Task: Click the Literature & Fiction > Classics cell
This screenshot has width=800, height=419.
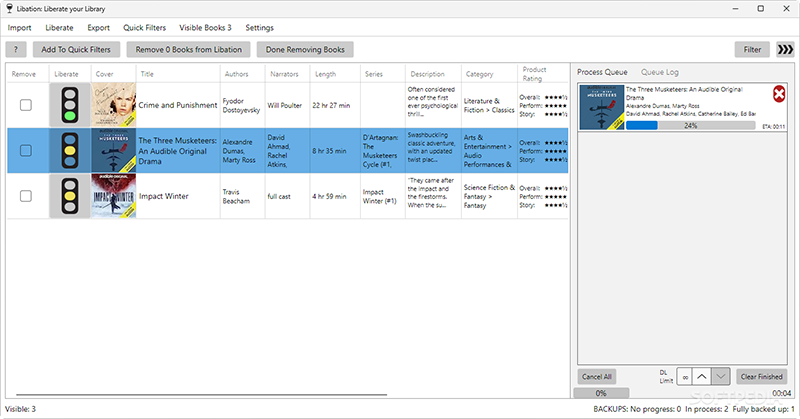Action: click(489, 105)
